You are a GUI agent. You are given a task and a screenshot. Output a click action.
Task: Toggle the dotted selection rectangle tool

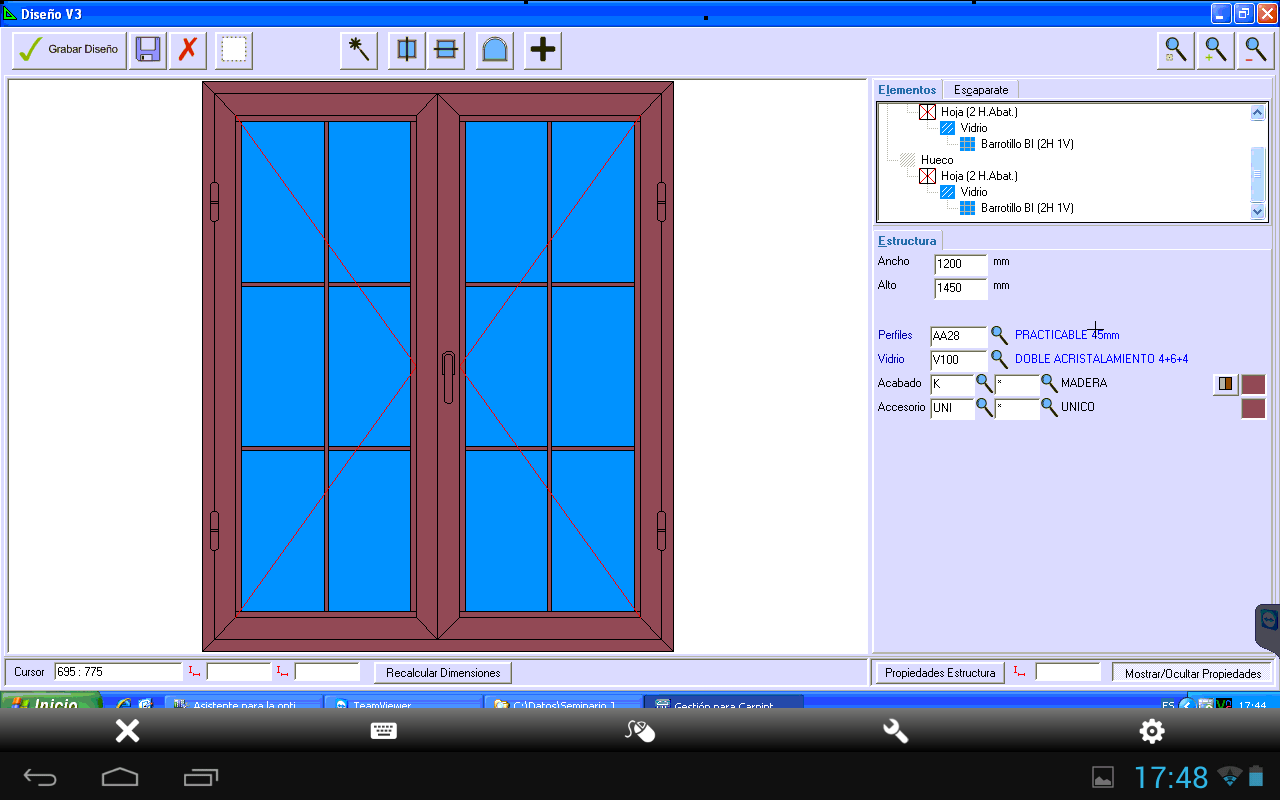pyautogui.click(x=234, y=50)
